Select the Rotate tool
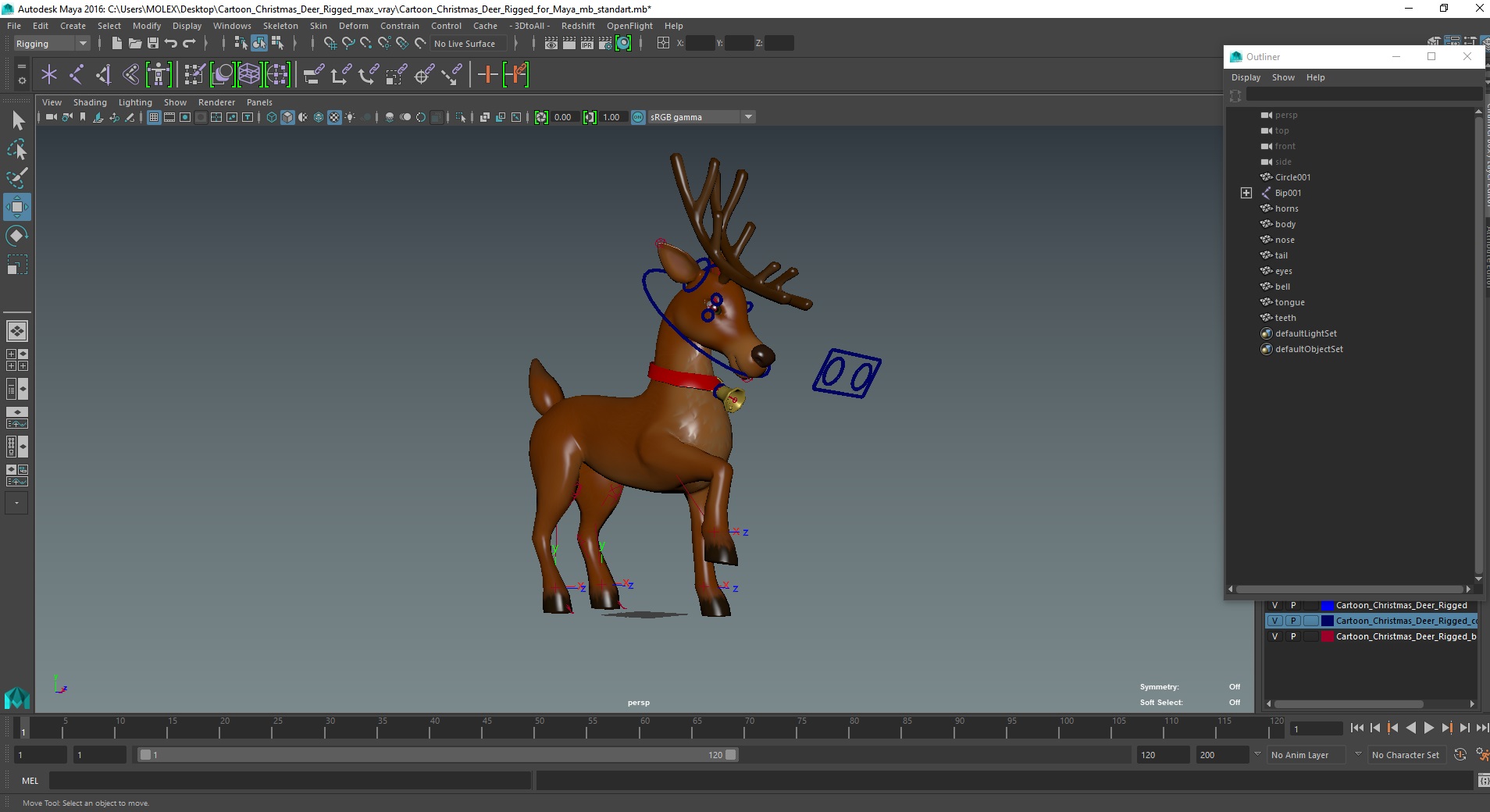The image size is (1490, 812). click(x=17, y=236)
